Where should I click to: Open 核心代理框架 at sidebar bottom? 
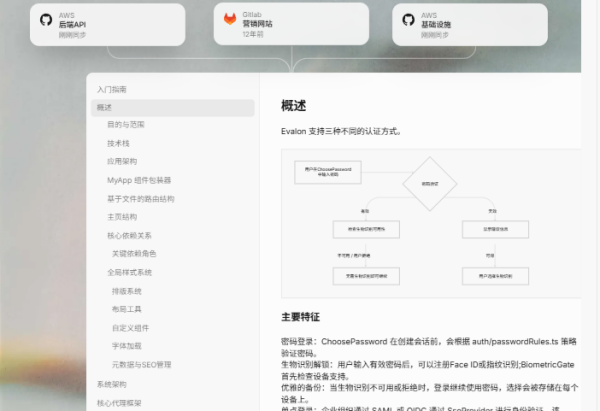click(x=119, y=403)
